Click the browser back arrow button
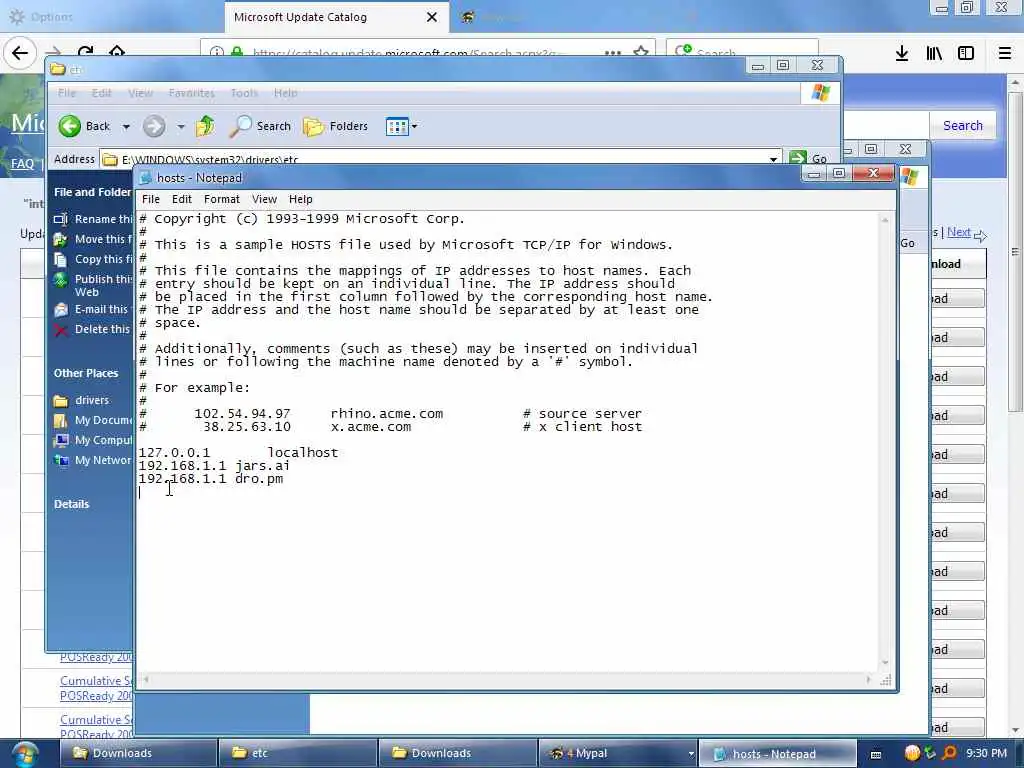The height and width of the screenshot is (768, 1024). 20,52
